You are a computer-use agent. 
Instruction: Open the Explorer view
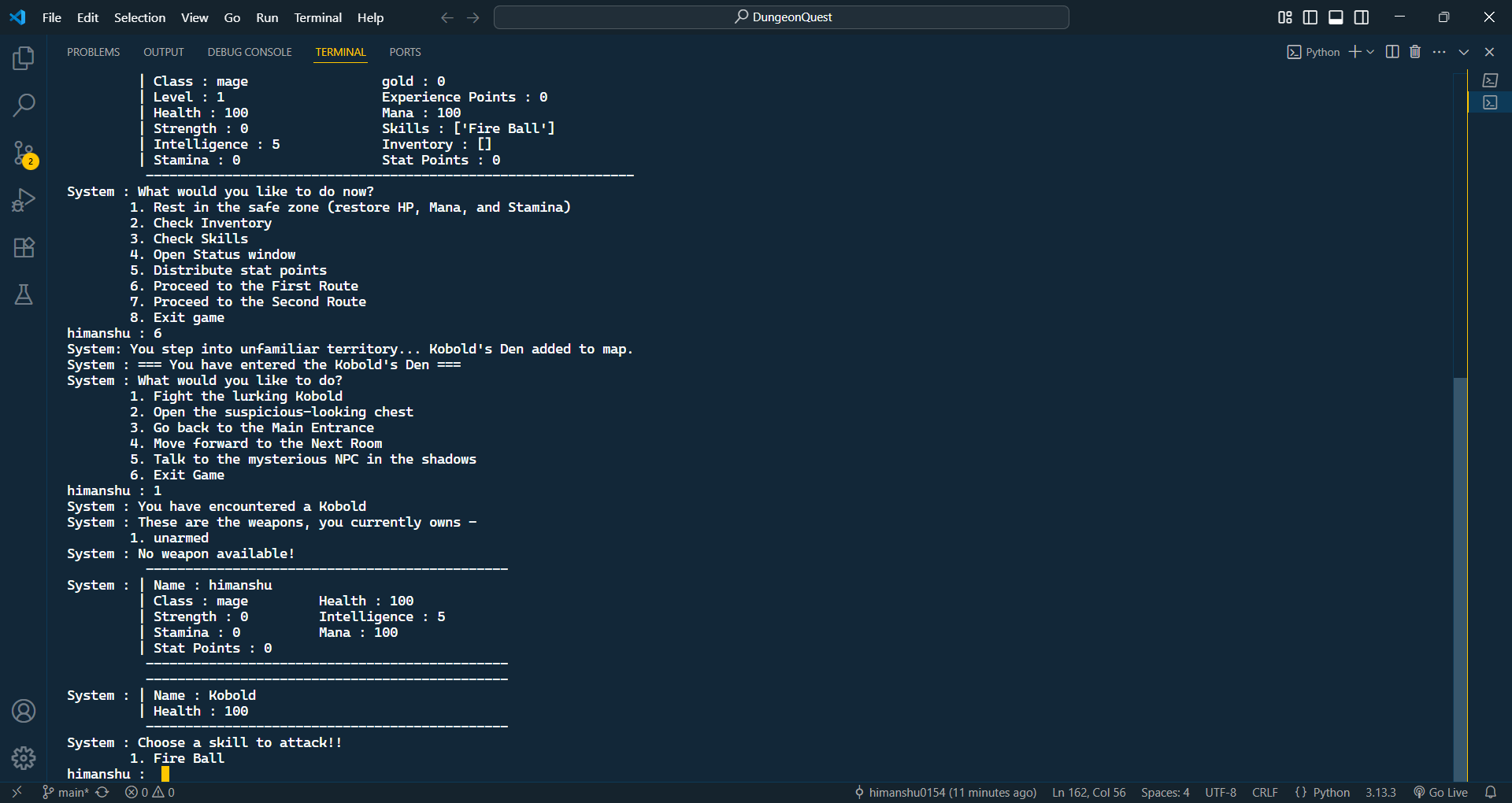(24, 58)
